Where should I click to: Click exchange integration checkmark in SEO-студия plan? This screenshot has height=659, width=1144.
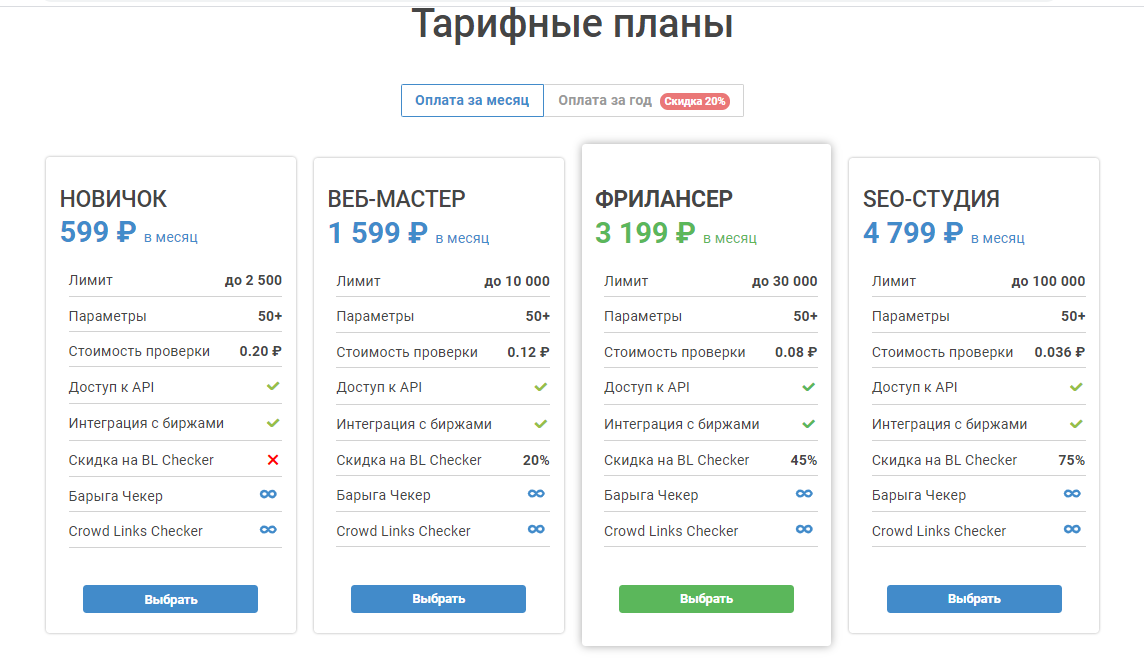coord(1076,423)
